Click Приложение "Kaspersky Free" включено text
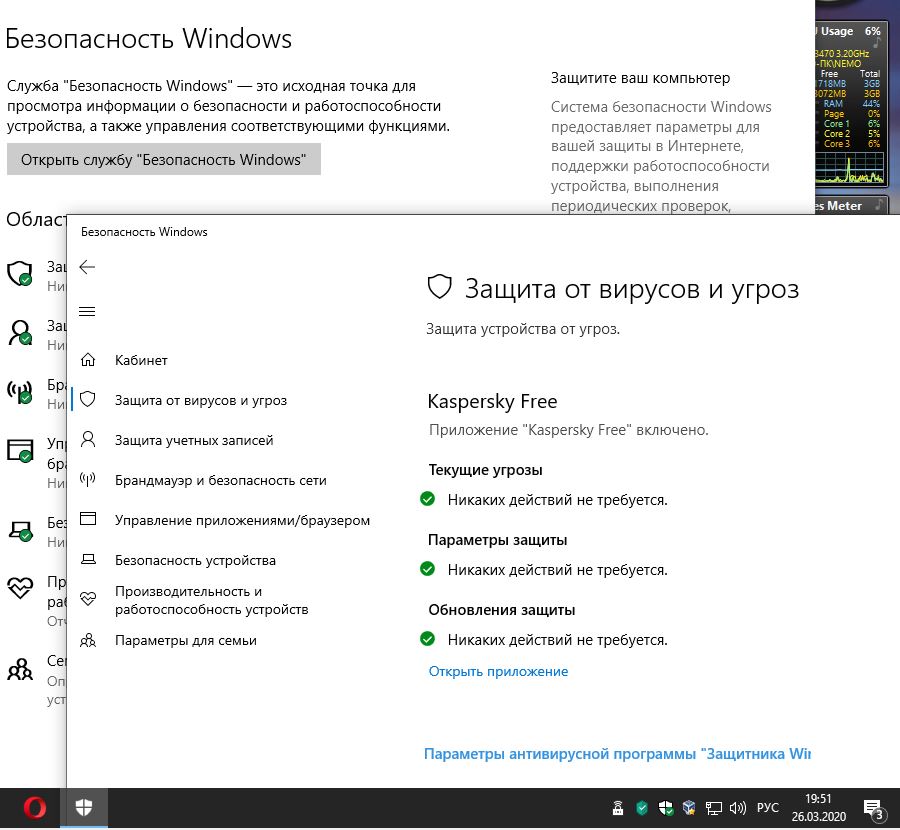Viewport: 900px width, 830px height. (569, 430)
